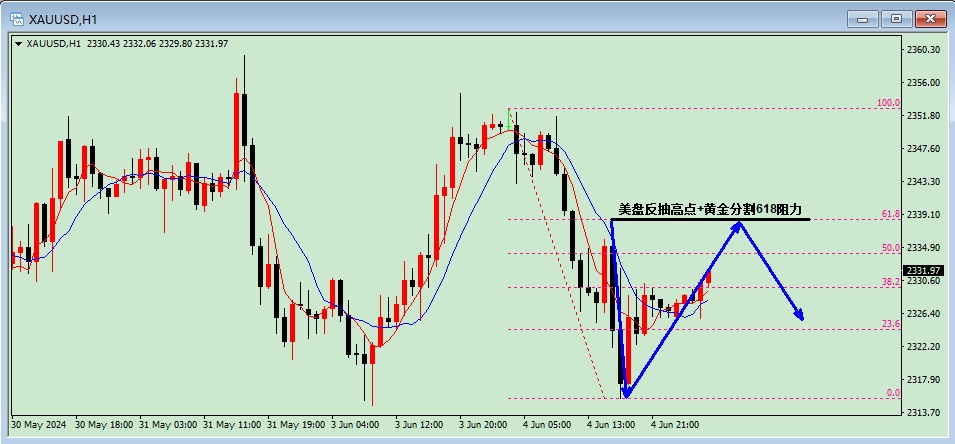Click the 30 May 18:00 time label
This screenshot has height=444, width=955.
point(105,424)
